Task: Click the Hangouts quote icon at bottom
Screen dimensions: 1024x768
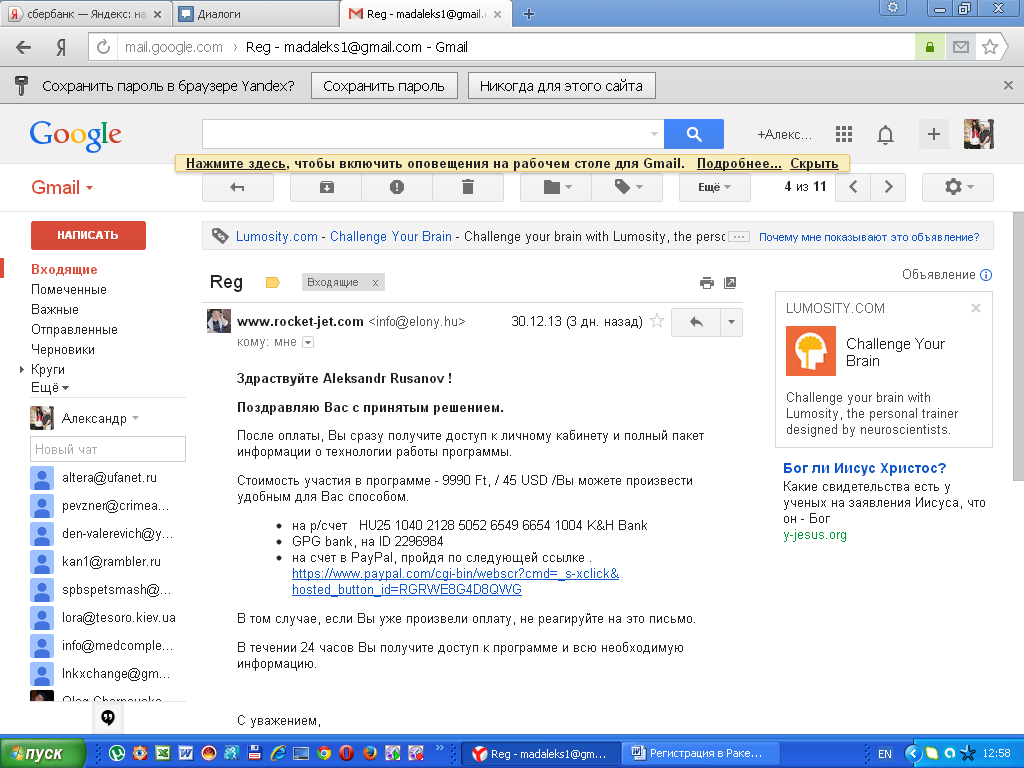Action: click(108, 718)
